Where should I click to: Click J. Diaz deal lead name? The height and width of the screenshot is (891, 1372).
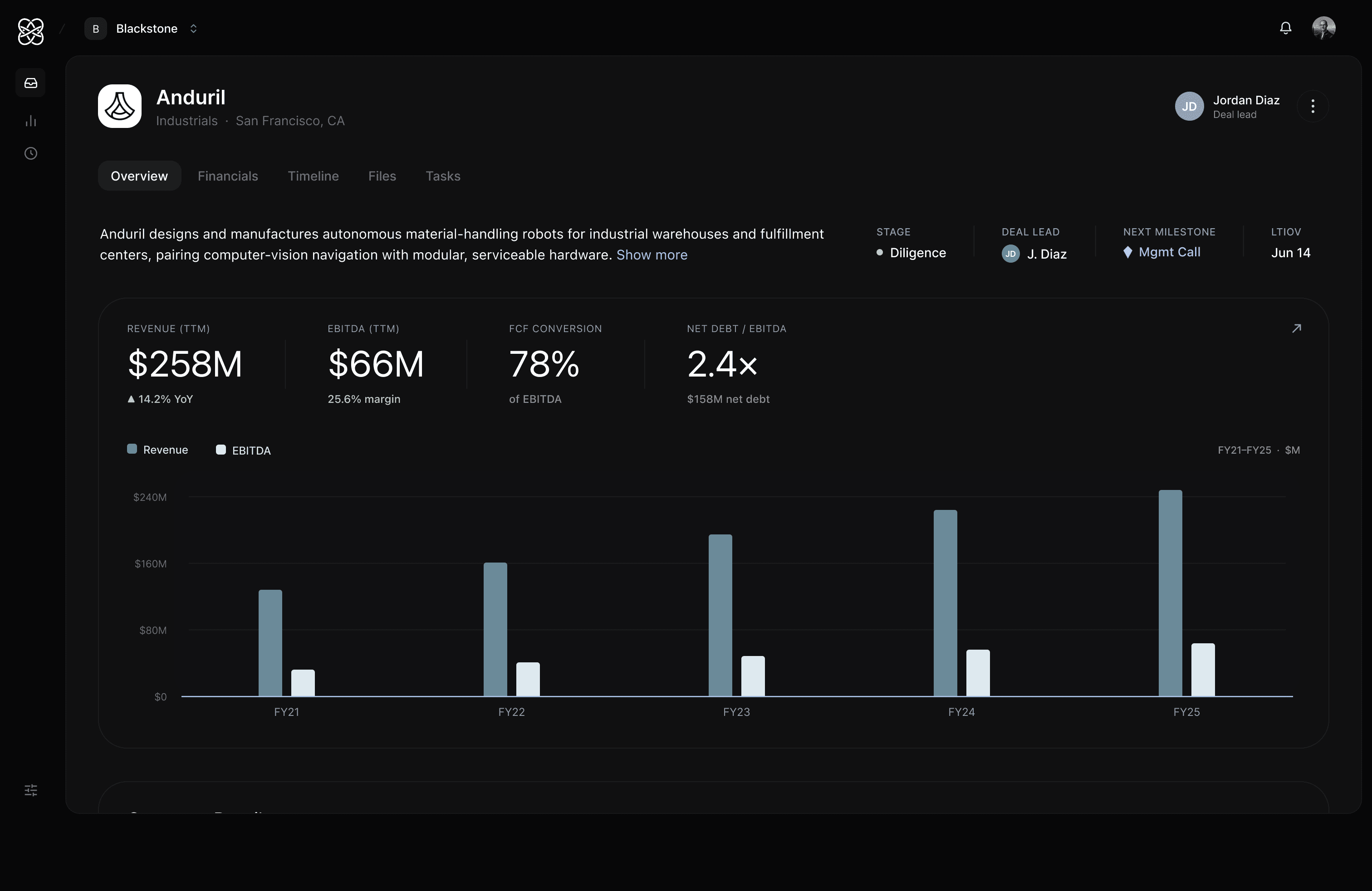tap(1046, 254)
